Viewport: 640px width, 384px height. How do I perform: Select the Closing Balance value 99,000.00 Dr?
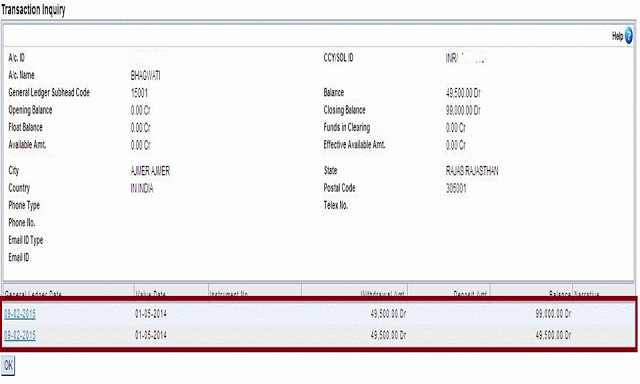(463, 111)
